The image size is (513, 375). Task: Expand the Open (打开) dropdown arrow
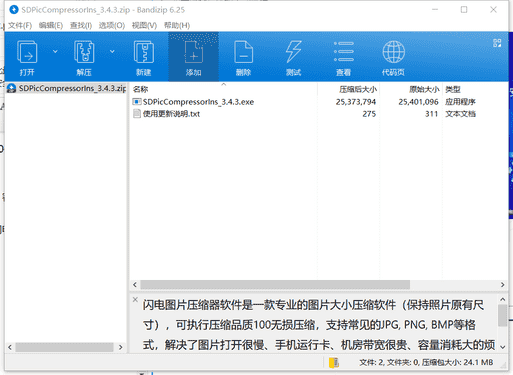tap(55, 51)
